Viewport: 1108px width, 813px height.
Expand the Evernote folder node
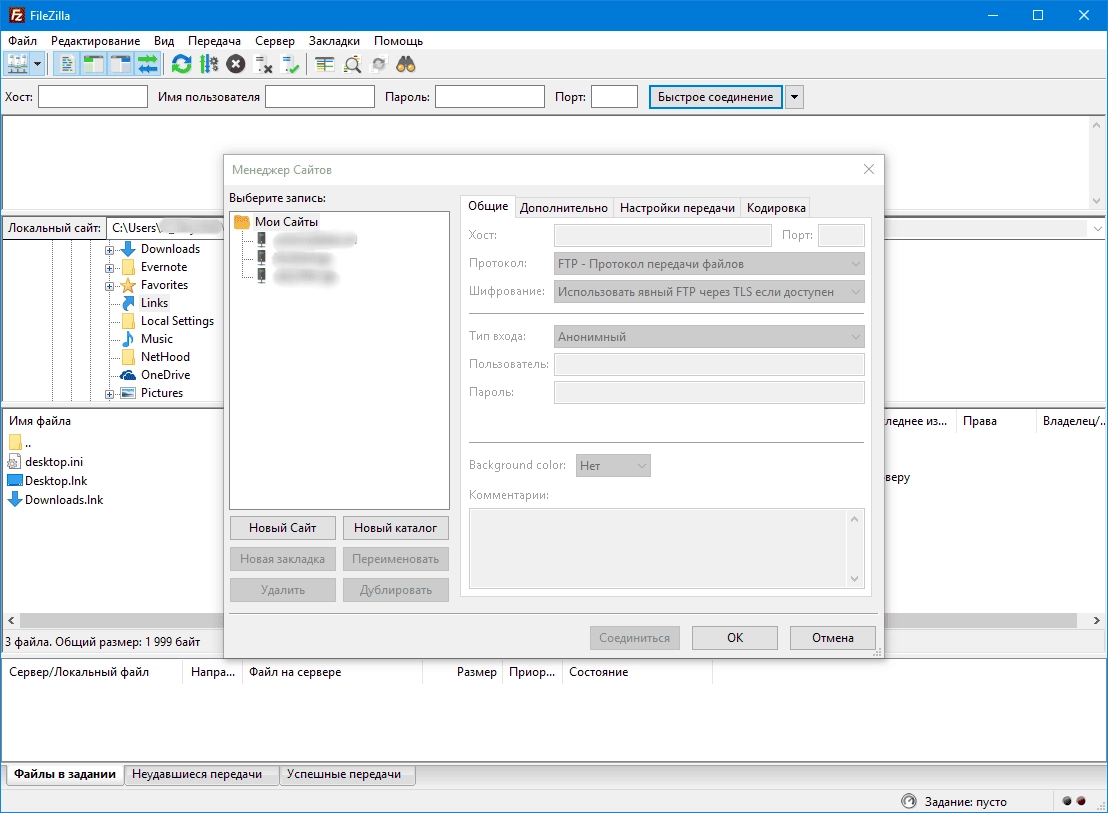click(110, 268)
